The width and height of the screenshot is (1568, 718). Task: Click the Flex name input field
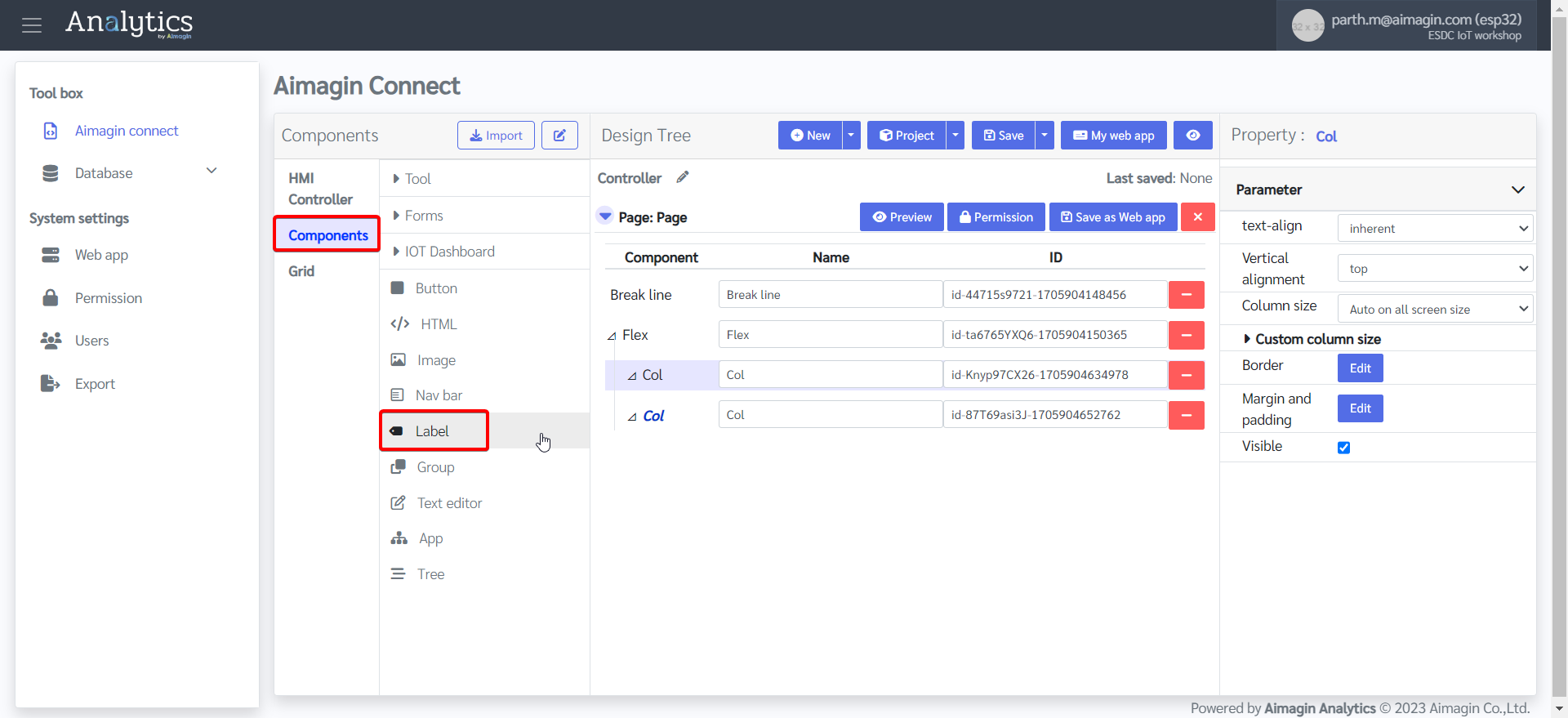coord(831,335)
